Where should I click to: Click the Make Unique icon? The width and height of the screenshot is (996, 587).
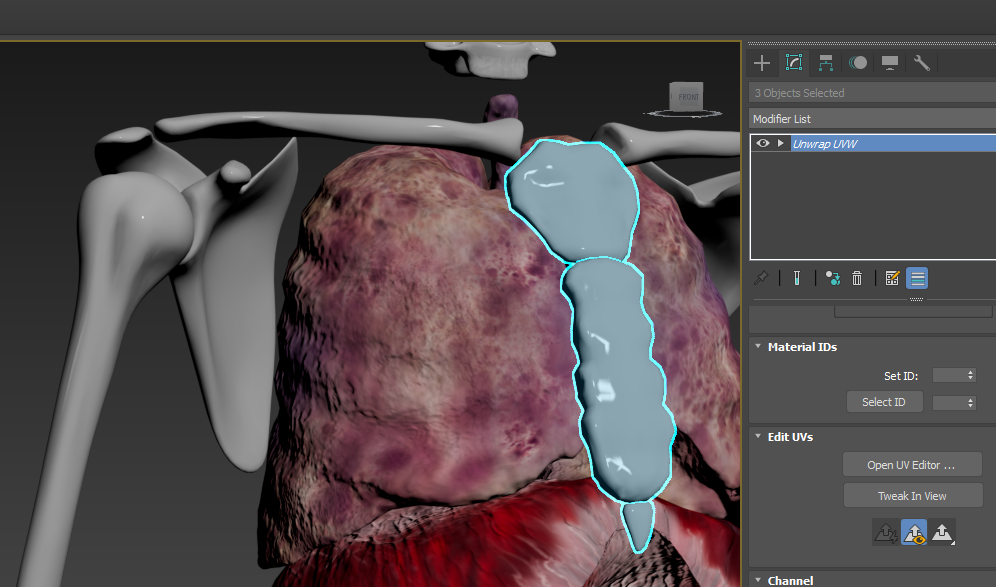[832, 278]
